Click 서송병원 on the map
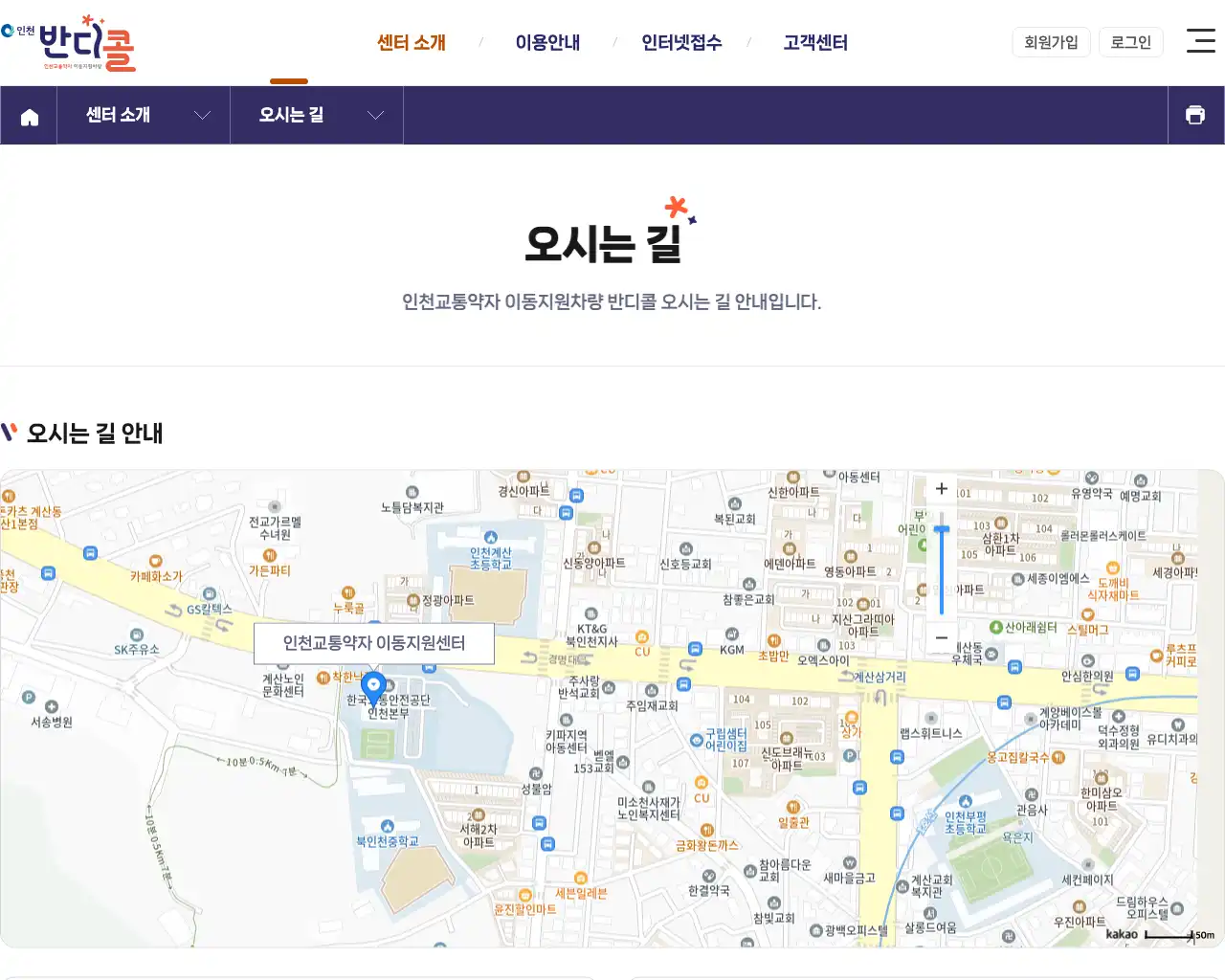 pyautogui.click(x=52, y=722)
